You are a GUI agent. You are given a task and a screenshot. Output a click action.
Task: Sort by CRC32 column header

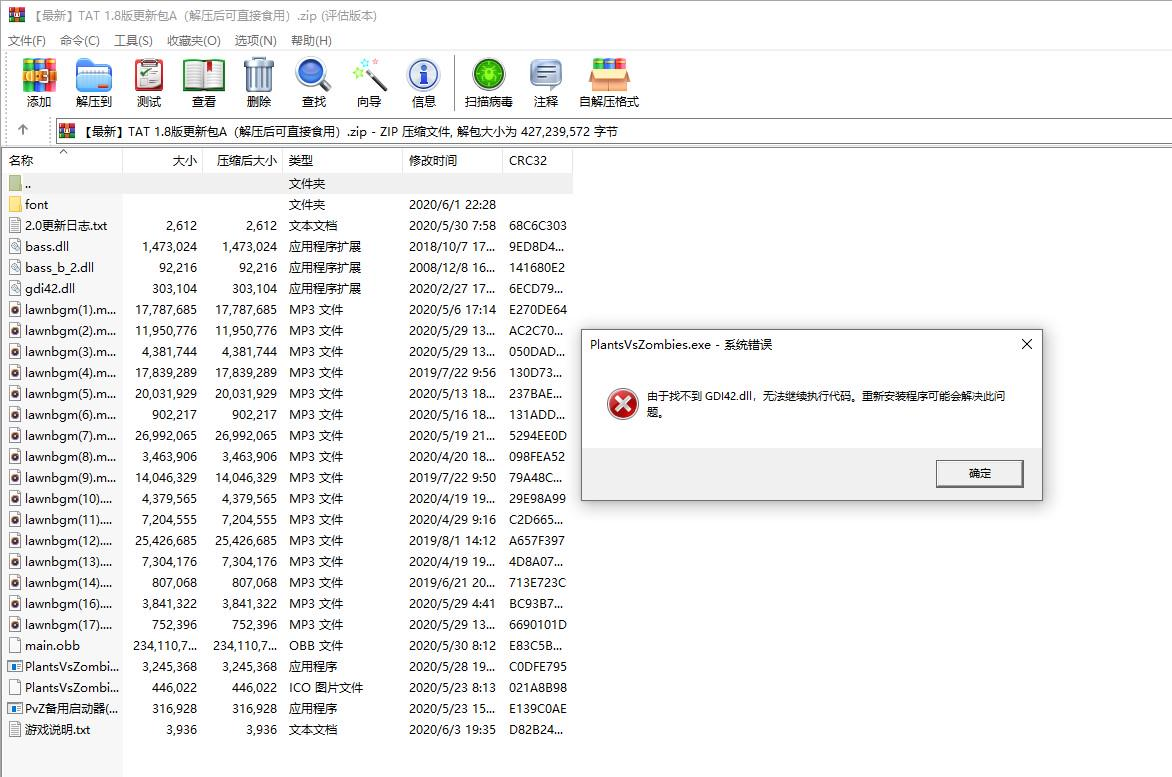537,161
